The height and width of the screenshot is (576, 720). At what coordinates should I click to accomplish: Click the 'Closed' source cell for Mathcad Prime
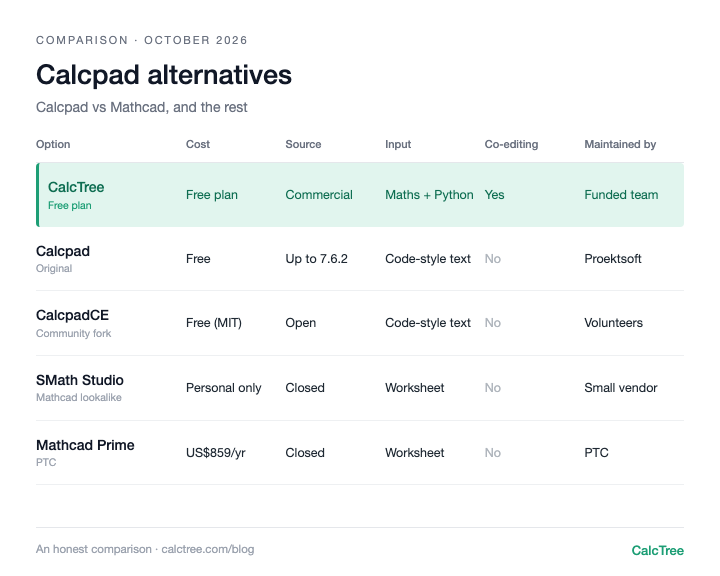pyautogui.click(x=304, y=453)
